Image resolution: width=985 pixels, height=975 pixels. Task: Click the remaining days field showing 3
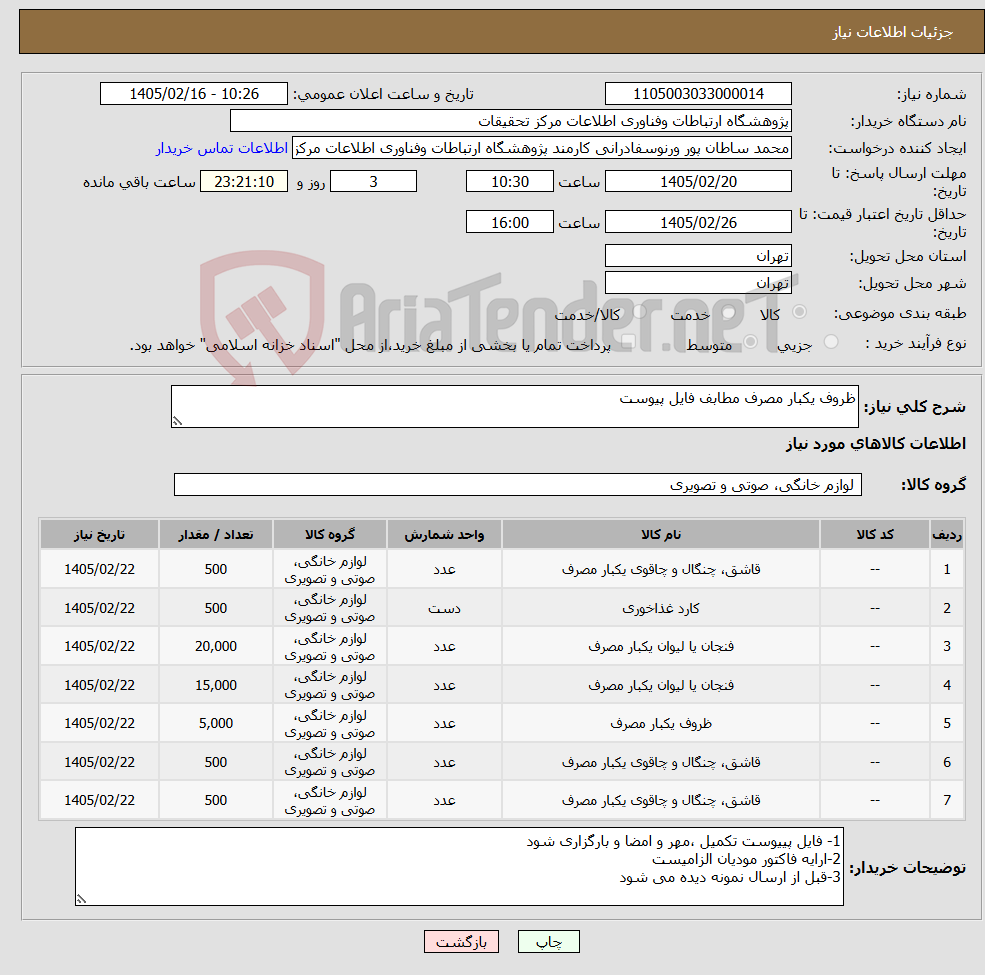click(373, 182)
